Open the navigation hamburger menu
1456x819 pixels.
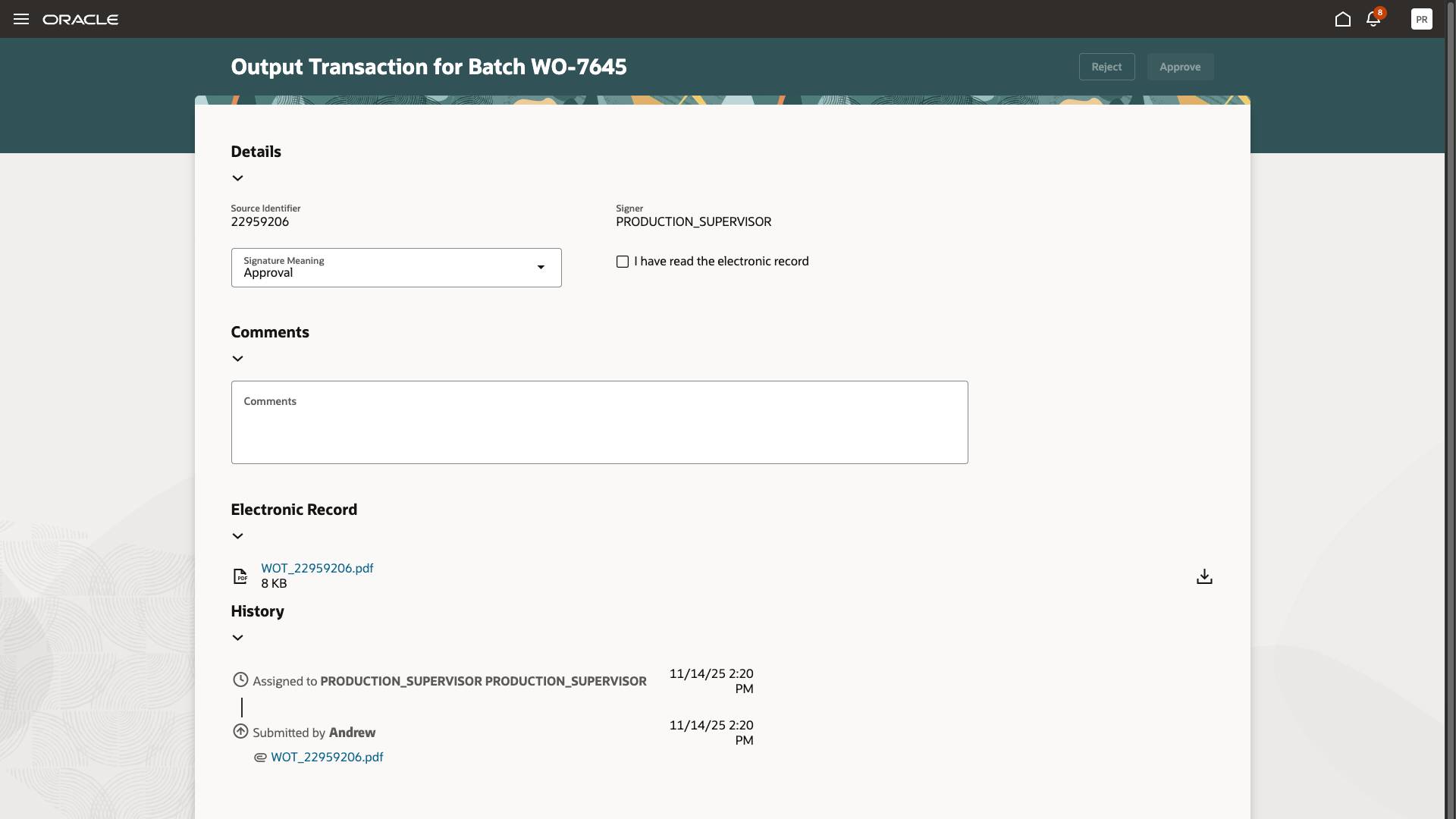20,19
